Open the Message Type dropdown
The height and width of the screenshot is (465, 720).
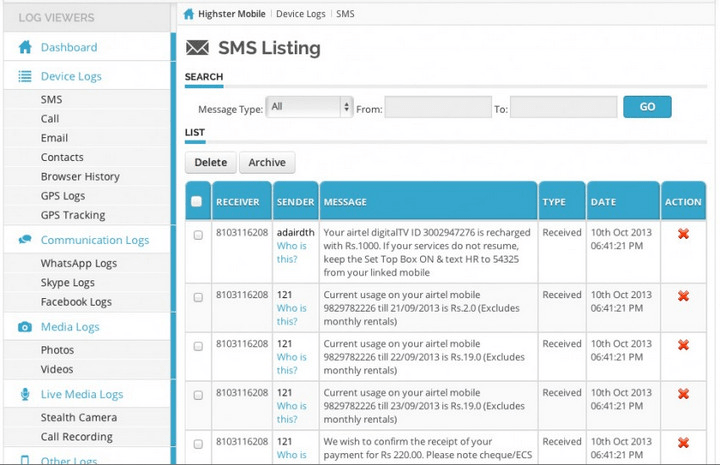pos(309,107)
